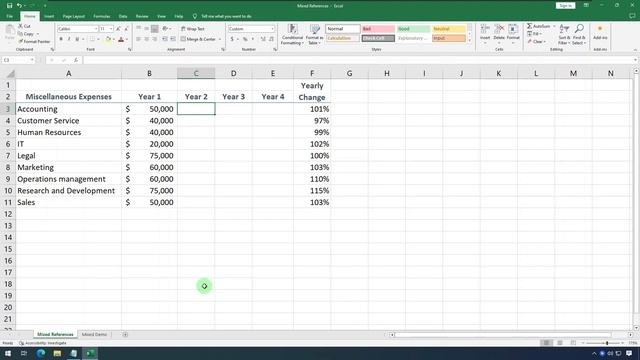Open Find & Select magnifier
Screen dimensions: 640x360
(x=579, y=34)
